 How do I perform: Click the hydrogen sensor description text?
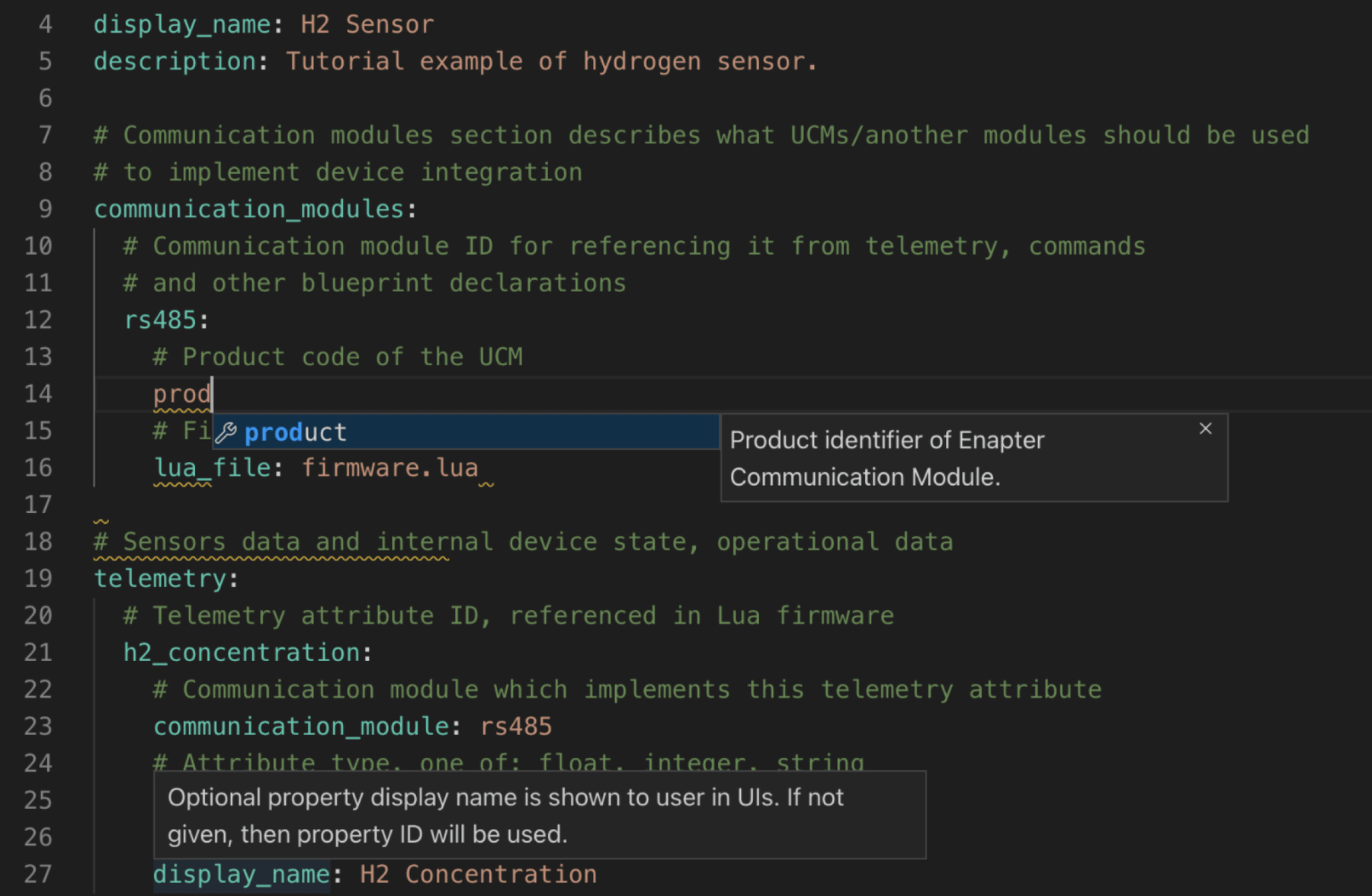coord(549,60)
